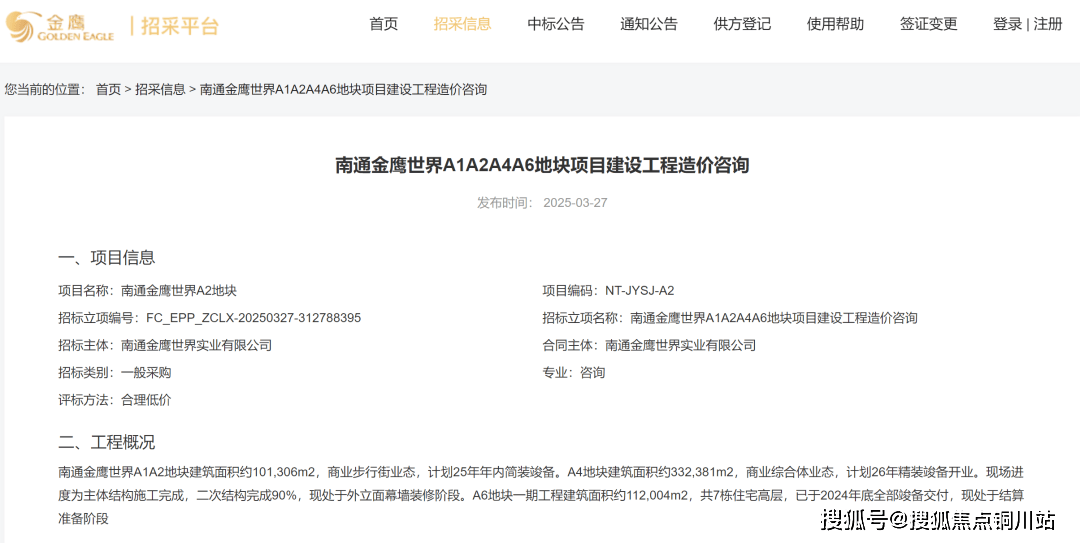Open the 招采信息 navigation tab
The image size is (1080, 543).
[462, 24]
